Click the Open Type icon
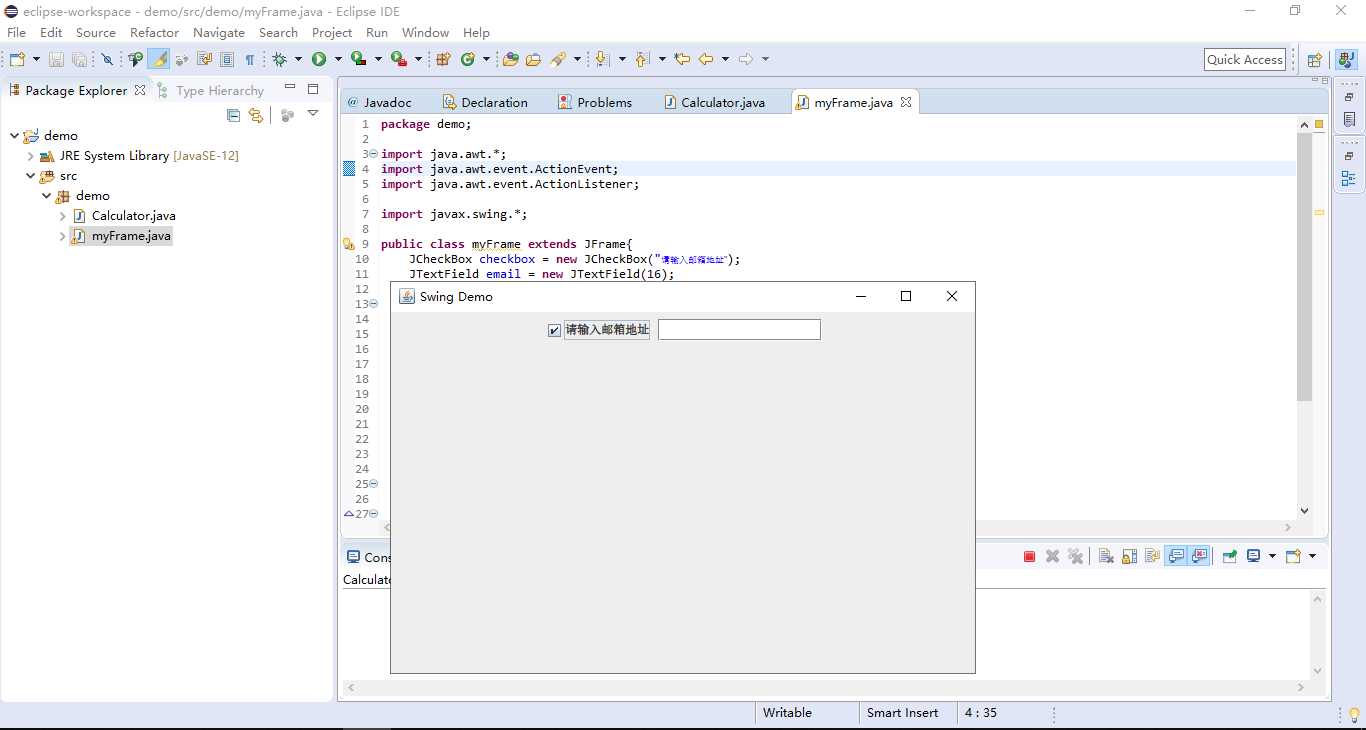 click(510, 59)
